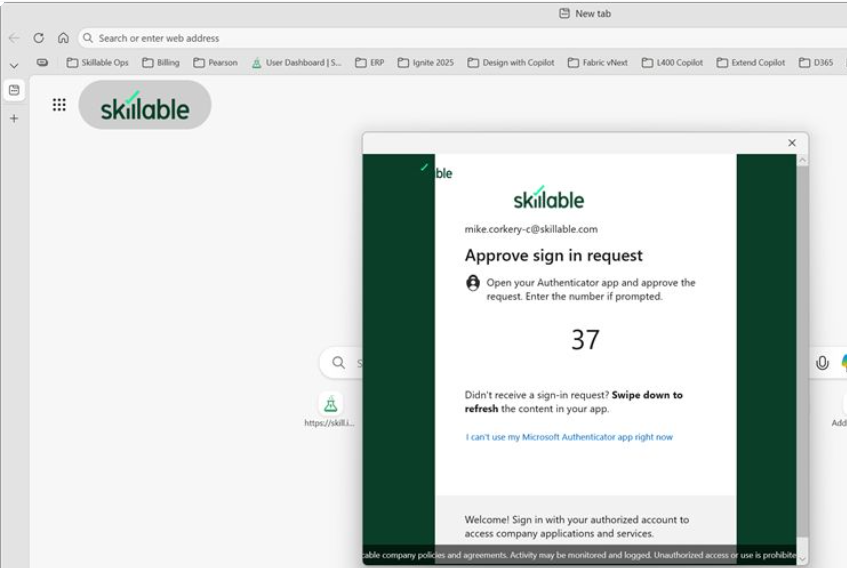The width and height of the screenshot is (847, 568).
Task: Open User Dashboard bookmark
Action: click(297, 63)
